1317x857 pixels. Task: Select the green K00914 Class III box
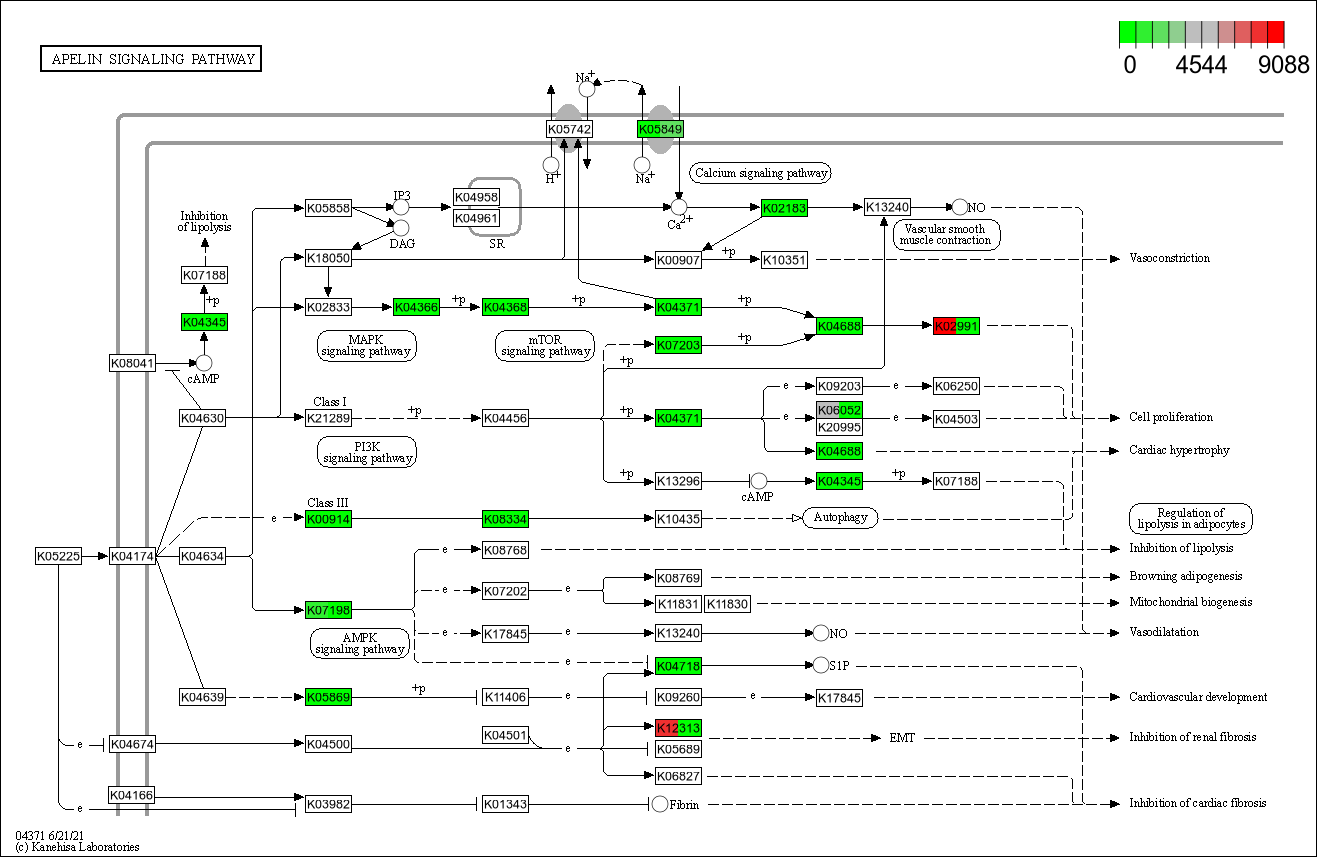pos(328,519)
